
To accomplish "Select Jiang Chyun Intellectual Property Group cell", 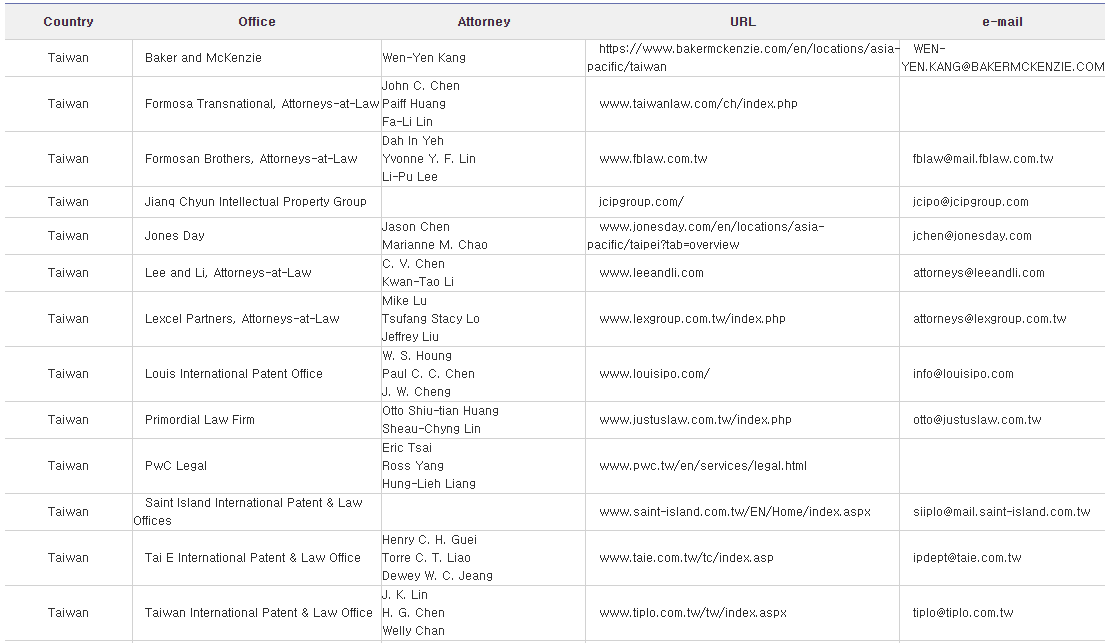I will (x=255, y=202).
